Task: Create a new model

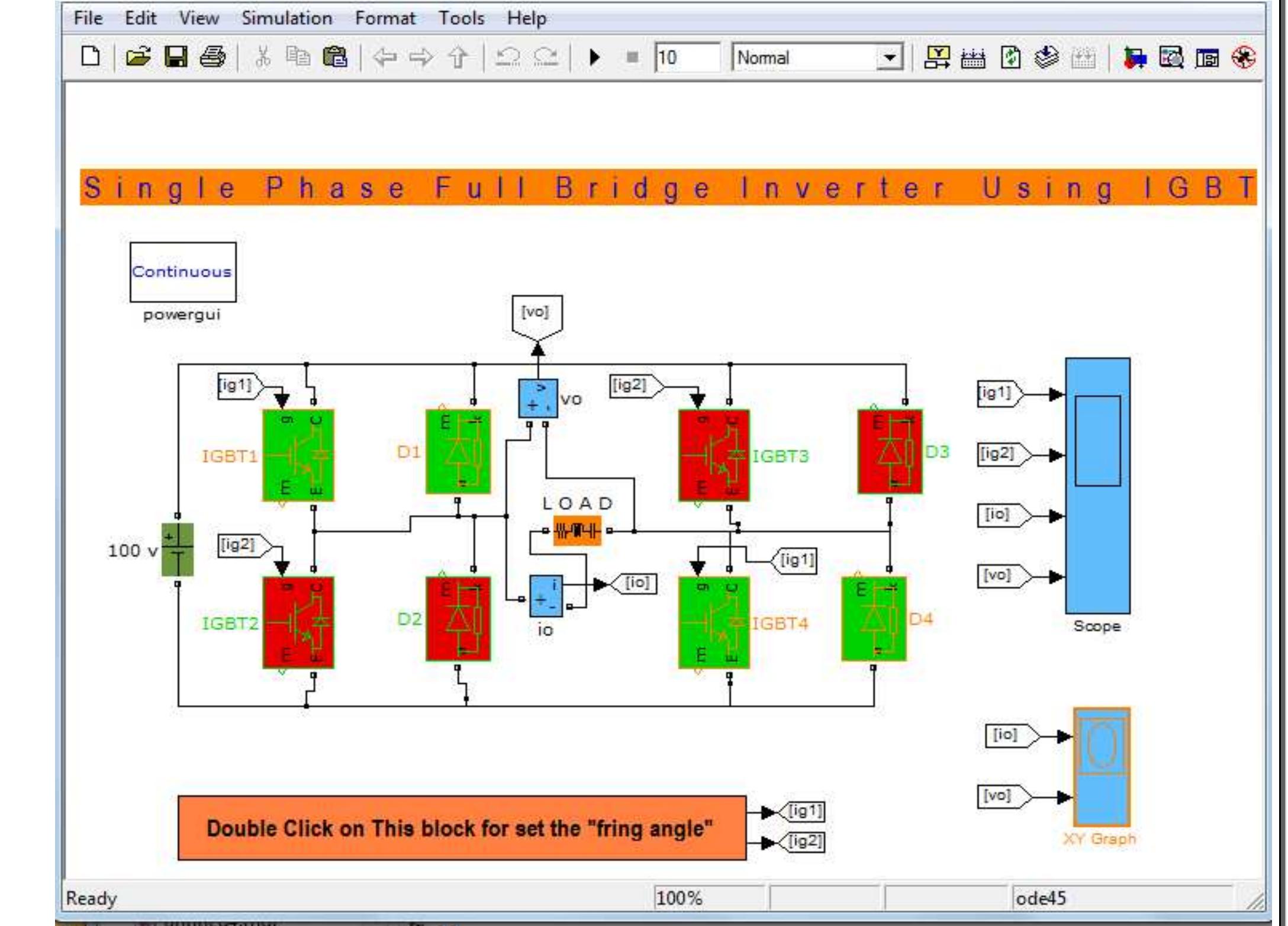Action: pos(91,57)
